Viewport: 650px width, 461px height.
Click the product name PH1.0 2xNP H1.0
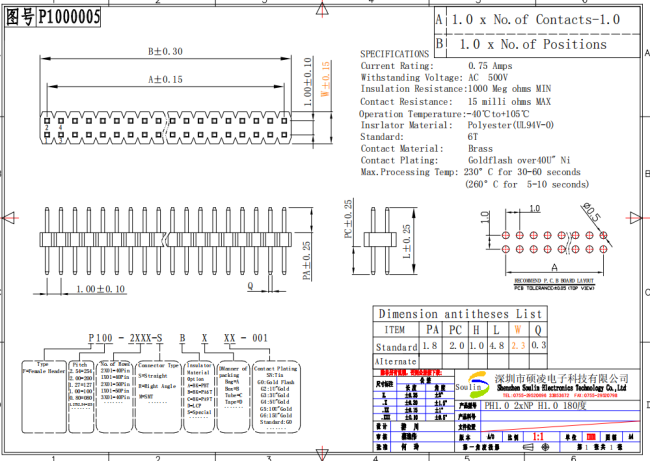(x=536, y=407)
